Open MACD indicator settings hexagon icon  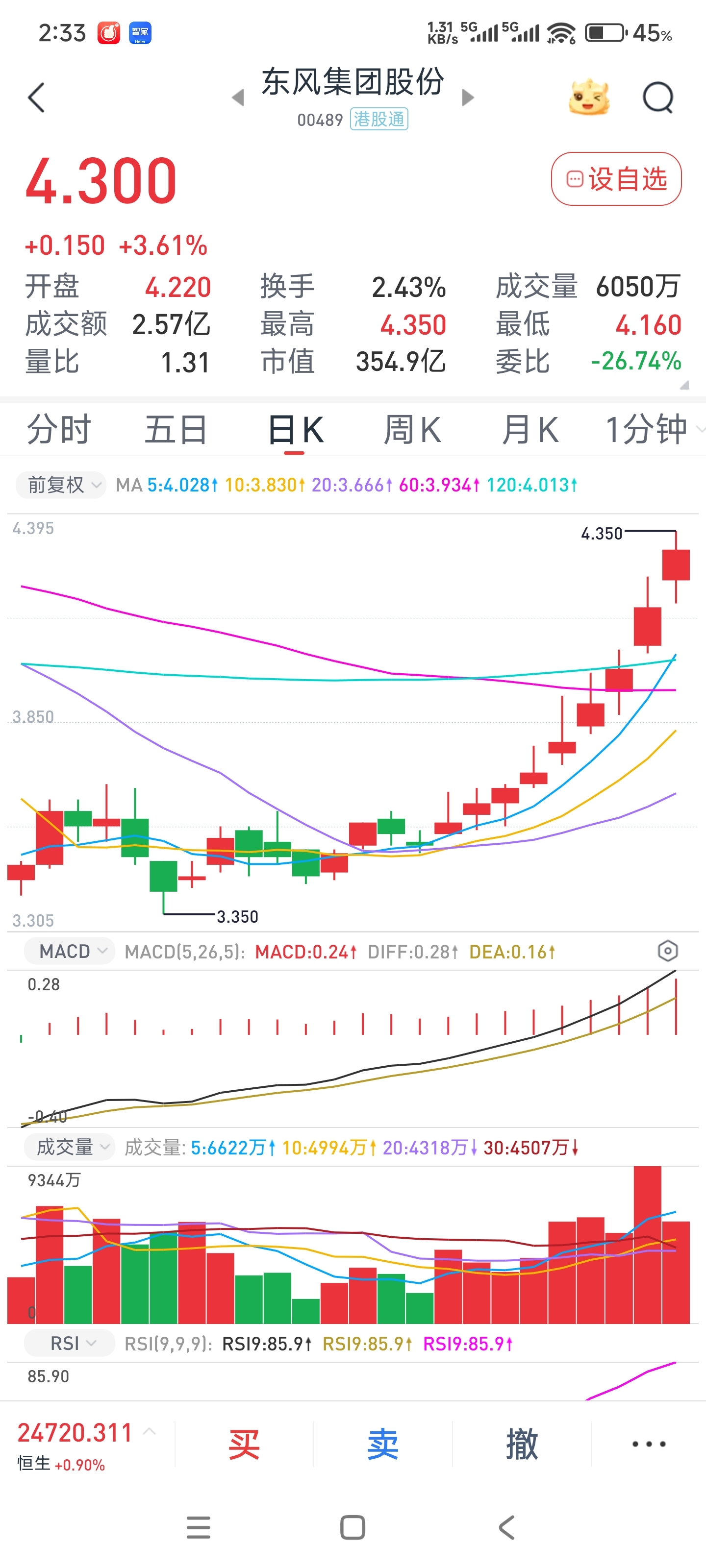(x=668, y=951)
